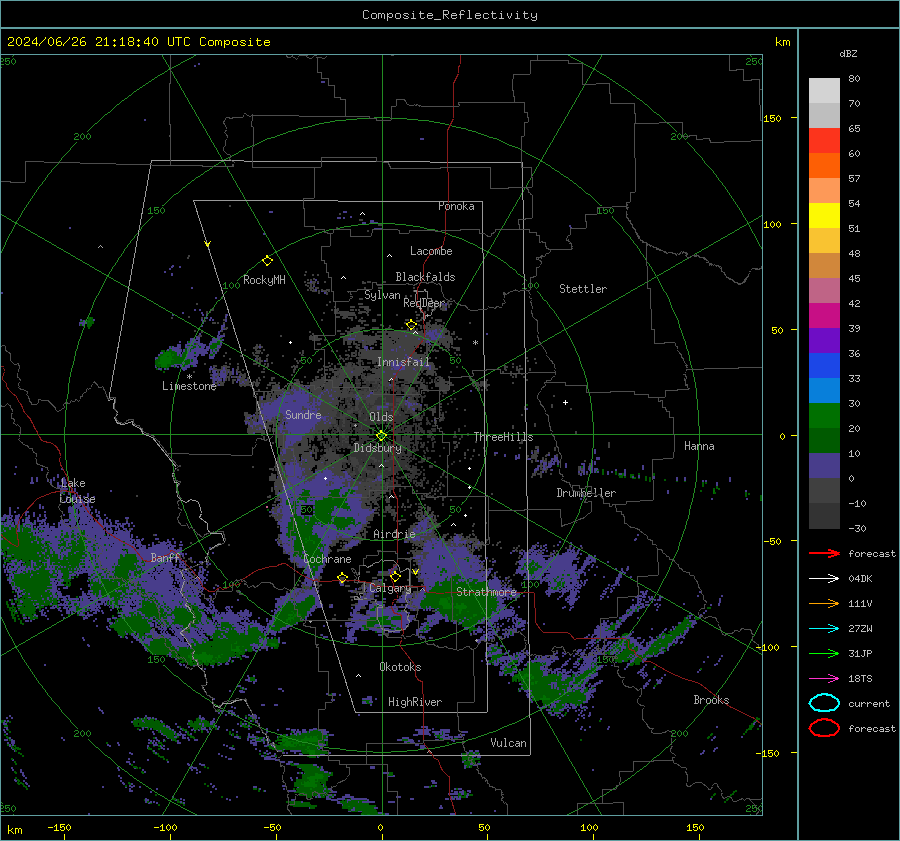
Task: Click the Stettler label
Action: 583,289
